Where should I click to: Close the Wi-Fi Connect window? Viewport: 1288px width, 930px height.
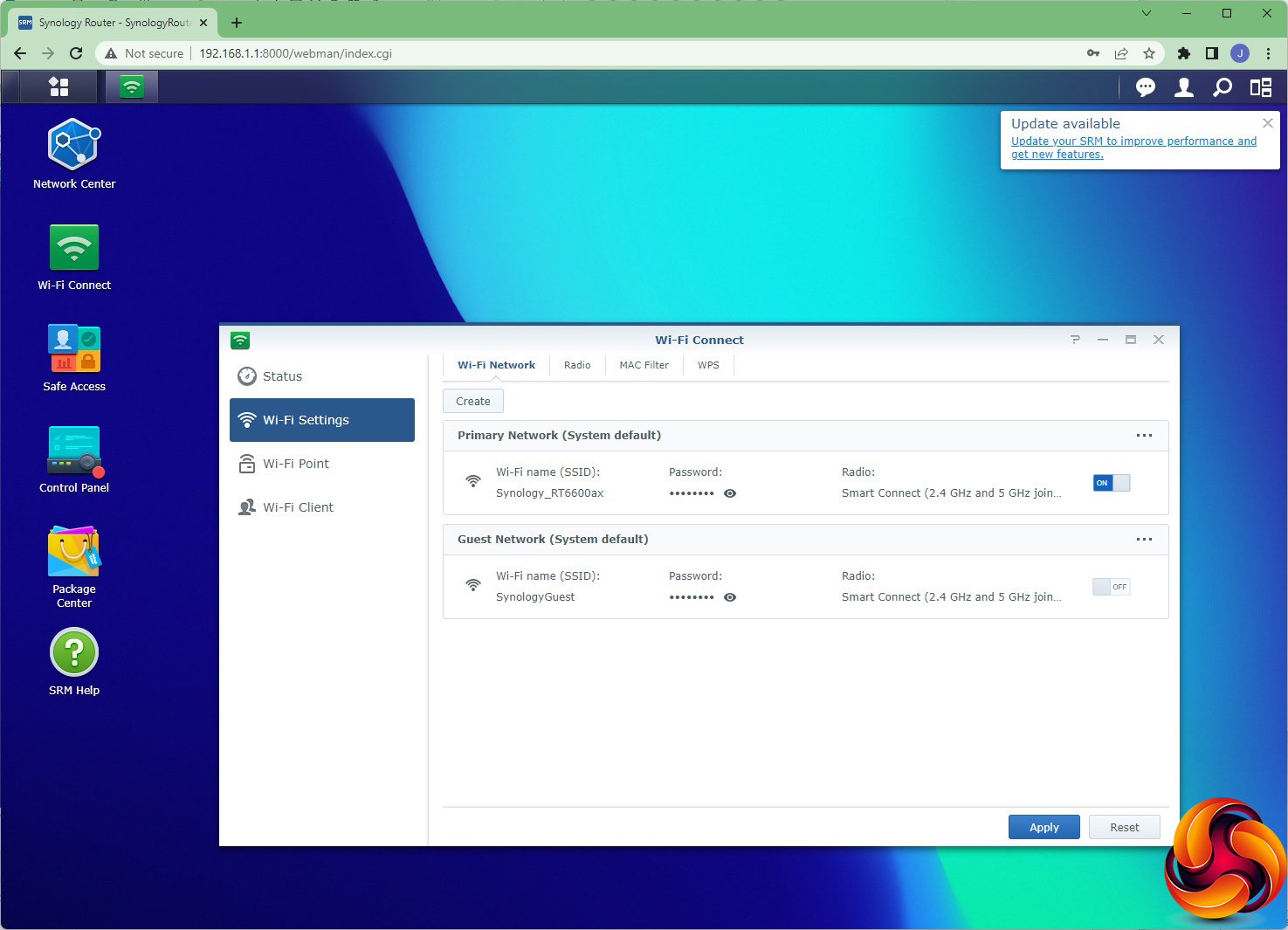tap(1159, 340)
